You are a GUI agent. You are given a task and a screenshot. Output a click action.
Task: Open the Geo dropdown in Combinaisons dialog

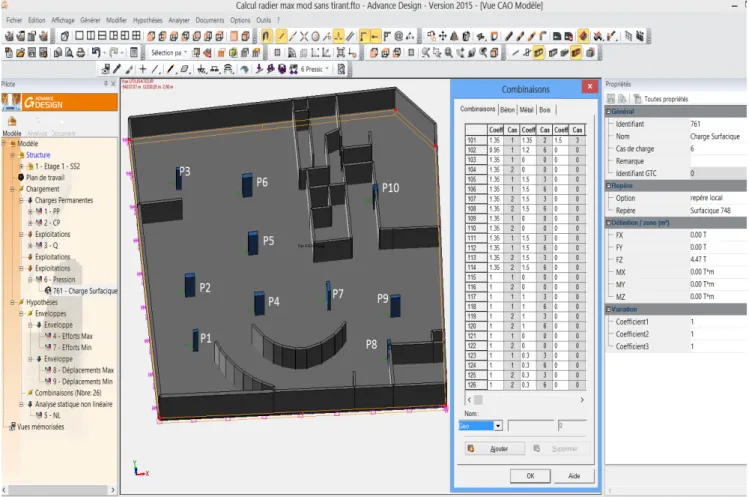point(498,426)
